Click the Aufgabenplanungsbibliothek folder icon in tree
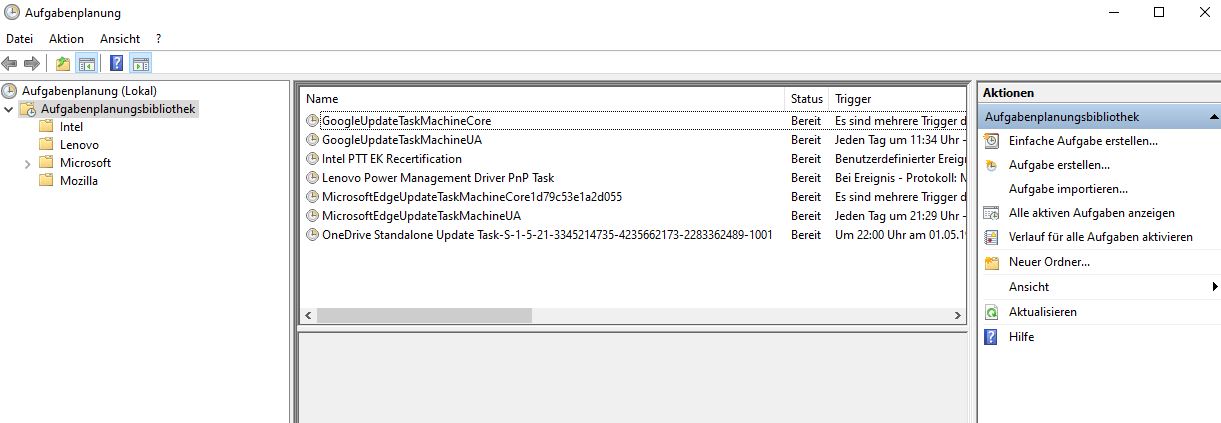This screenshot has width=1221, height=423. (x=29, y=109)
